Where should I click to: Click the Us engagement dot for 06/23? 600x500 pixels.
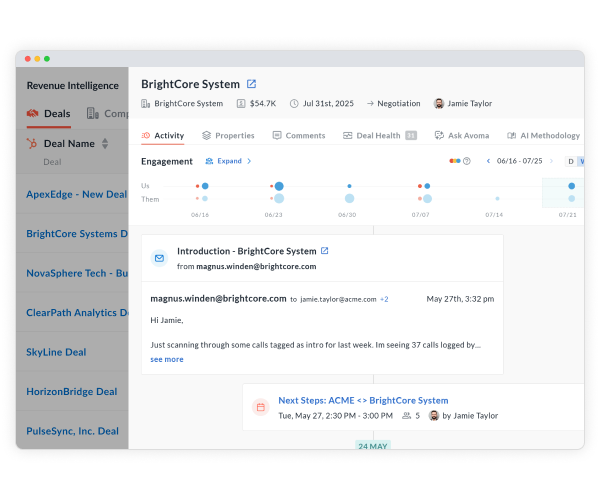(x=279, y=186)
